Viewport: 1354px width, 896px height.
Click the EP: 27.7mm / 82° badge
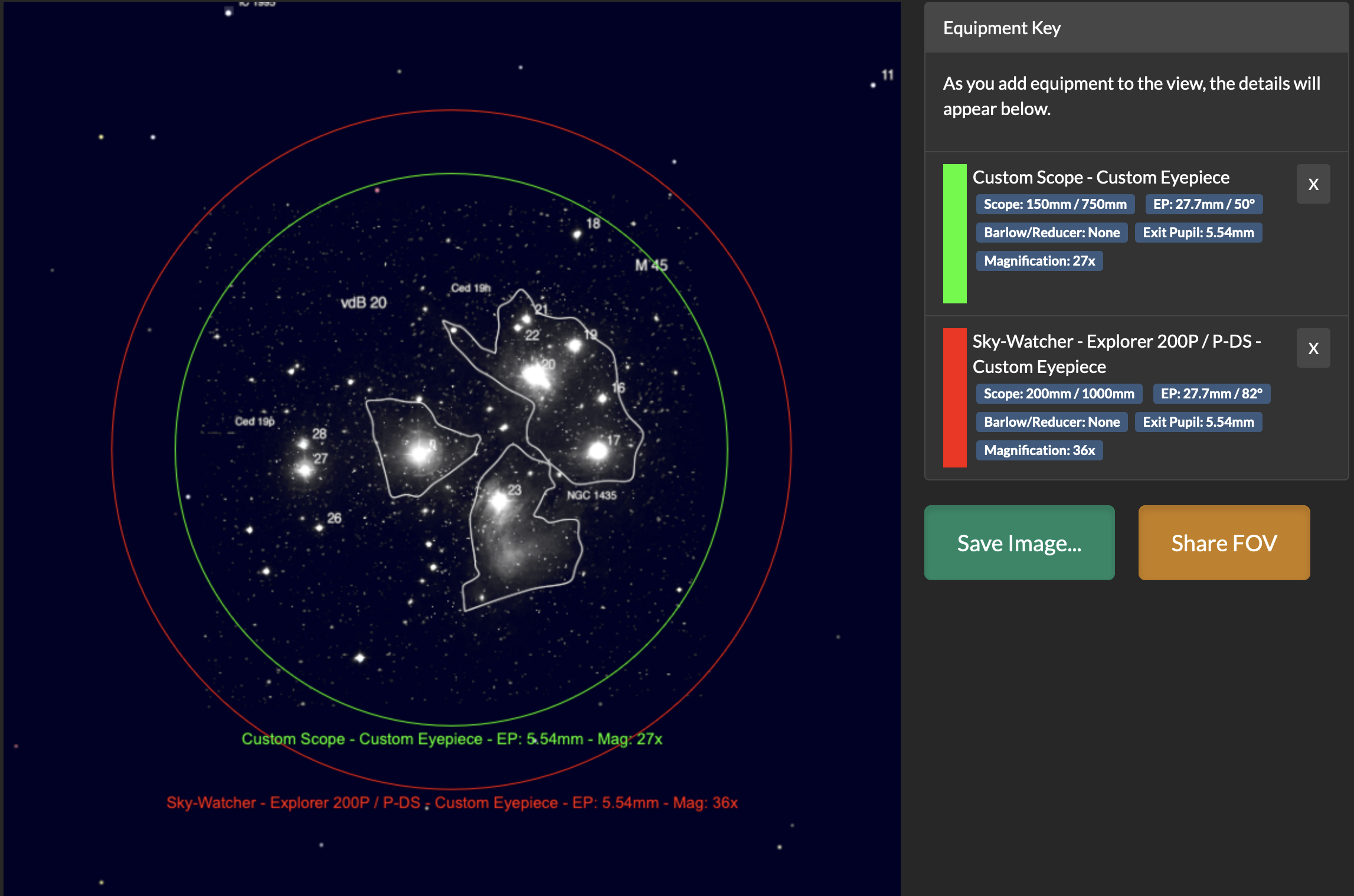click(x=1211, y=394)
